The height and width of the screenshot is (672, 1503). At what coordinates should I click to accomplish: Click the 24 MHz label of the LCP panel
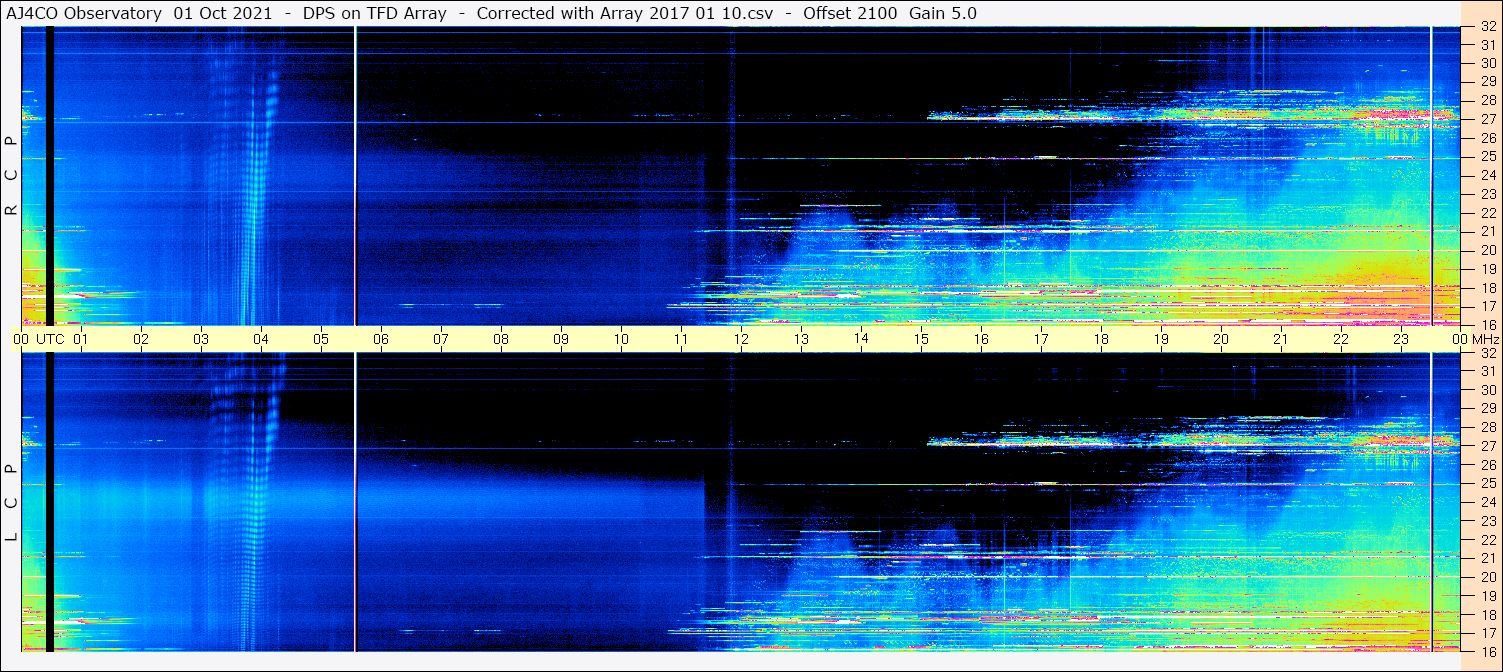click(x=1487, y=502)
